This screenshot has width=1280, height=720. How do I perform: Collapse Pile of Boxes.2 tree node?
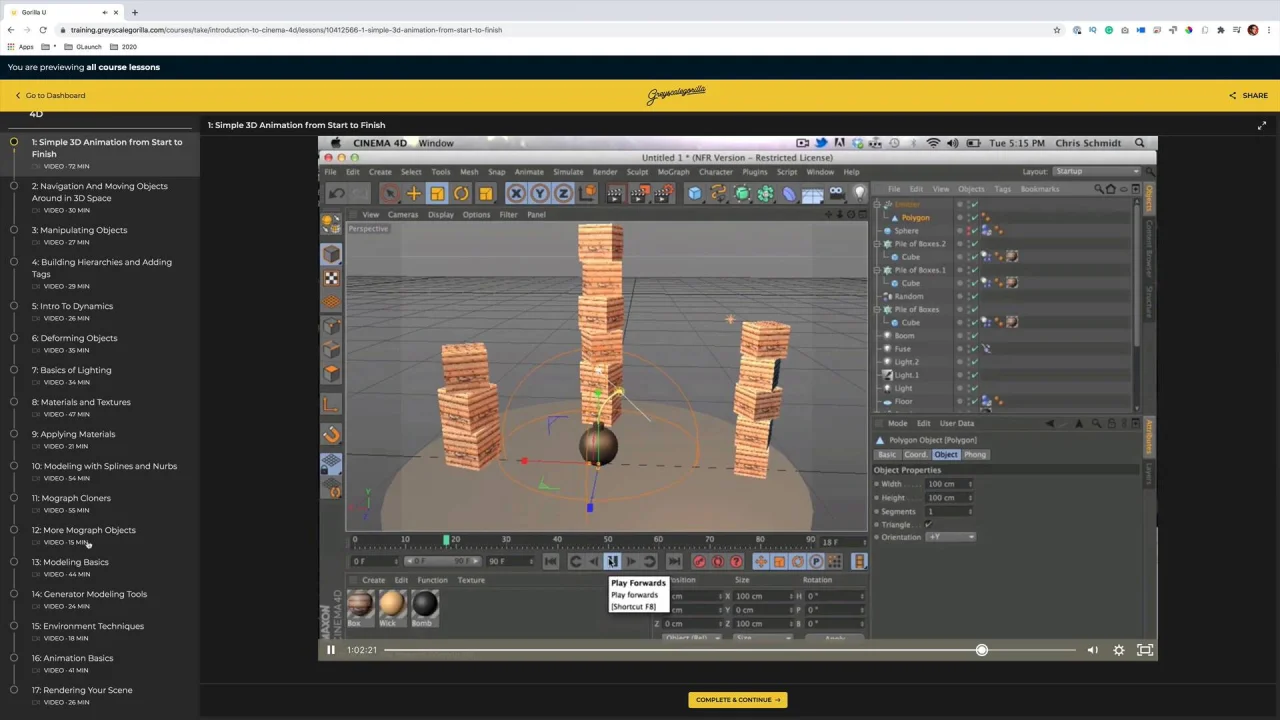[877, 244]
